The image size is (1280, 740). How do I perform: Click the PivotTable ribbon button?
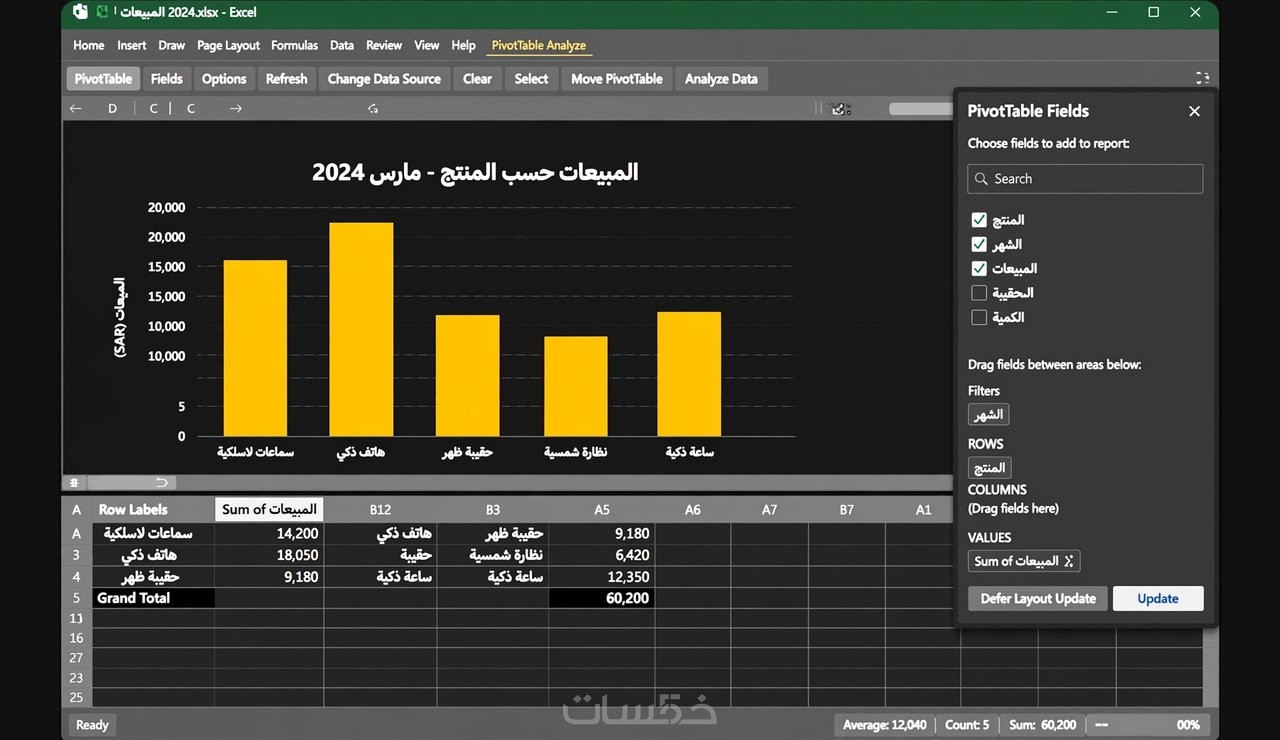point(103,79)
